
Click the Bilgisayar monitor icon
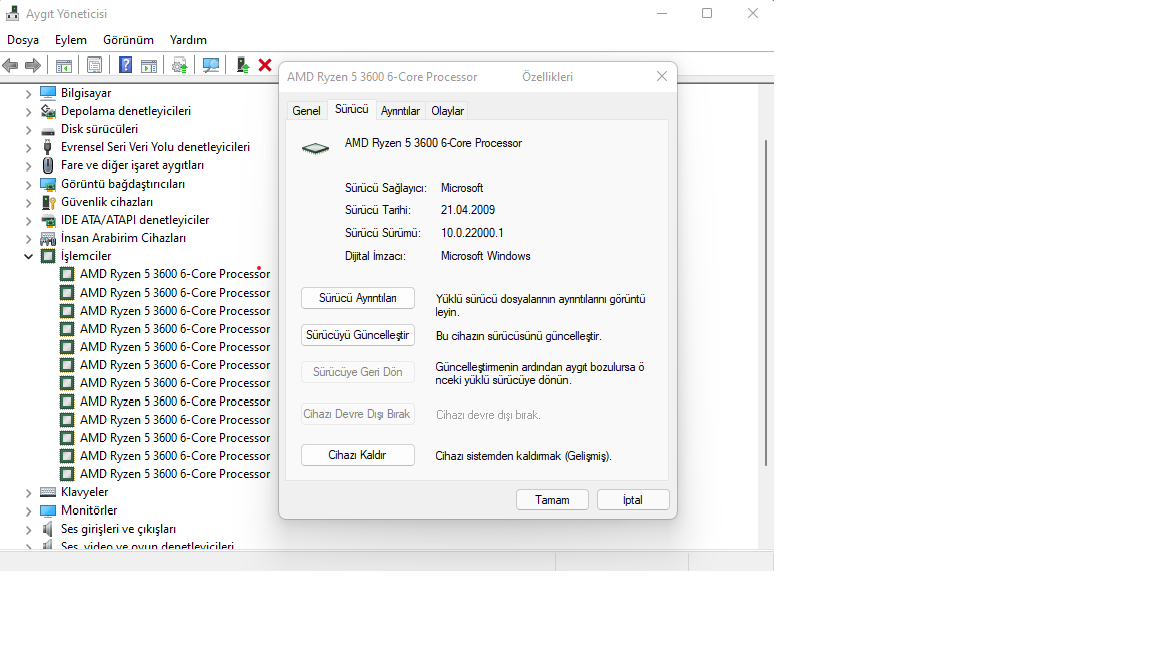tap(48, 93)
